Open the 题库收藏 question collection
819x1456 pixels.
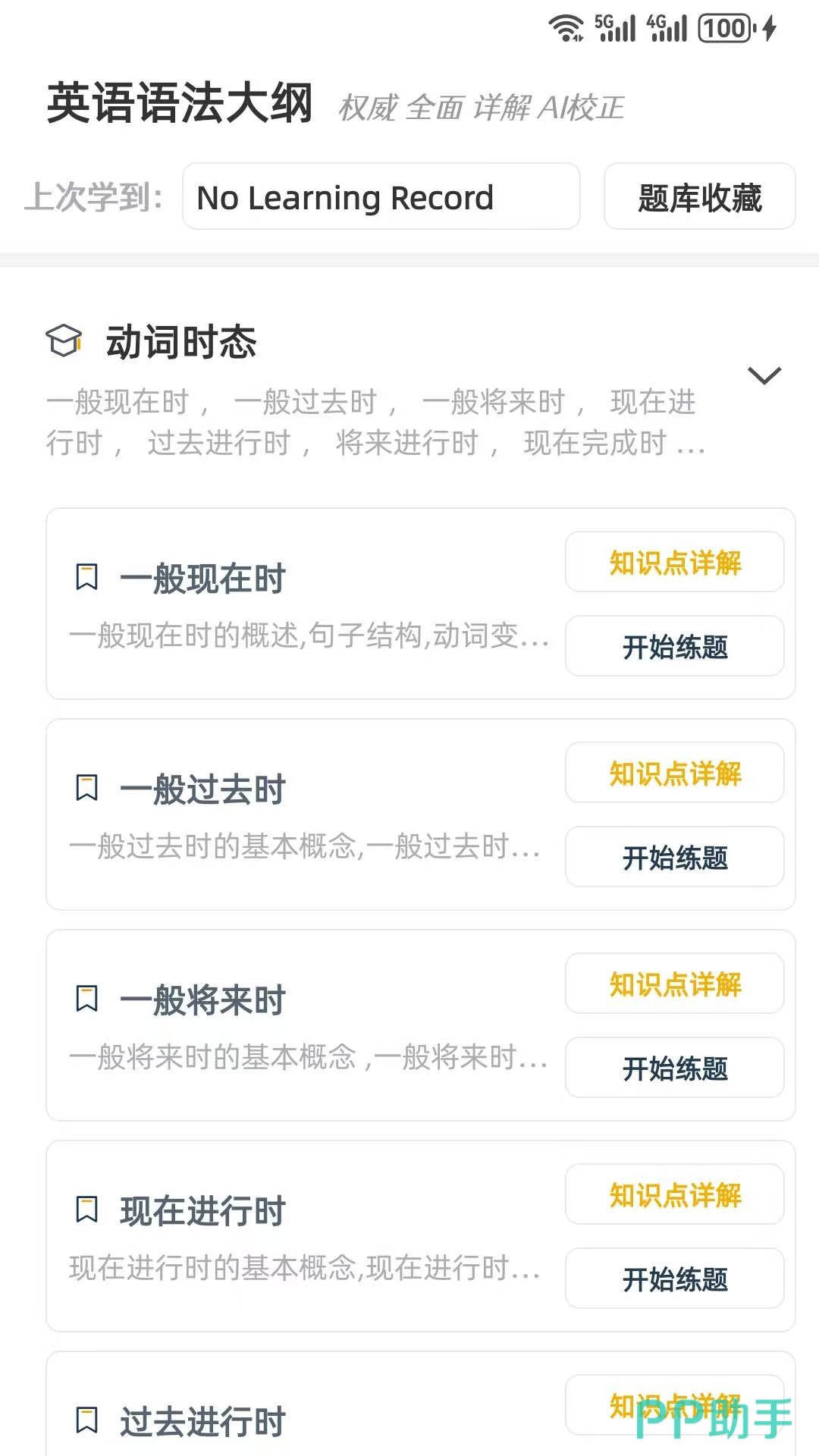click(699, 196)
